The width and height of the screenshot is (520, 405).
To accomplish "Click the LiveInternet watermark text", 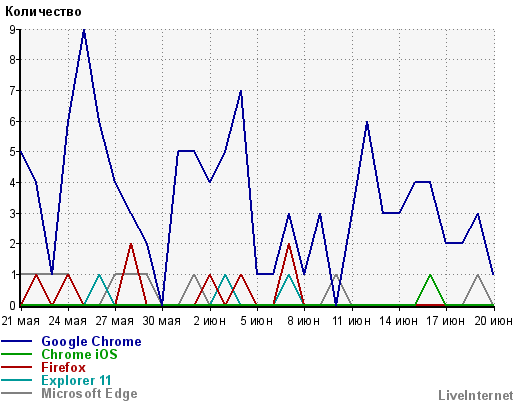I will (x=476, y=395).
